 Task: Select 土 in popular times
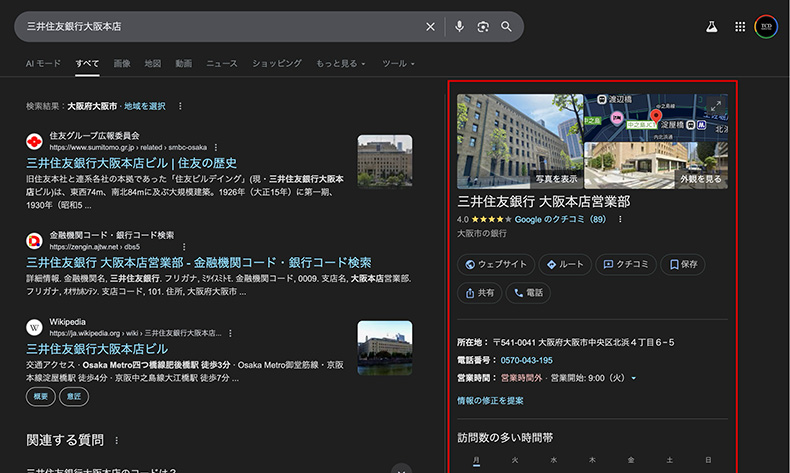tap(670, 460)
